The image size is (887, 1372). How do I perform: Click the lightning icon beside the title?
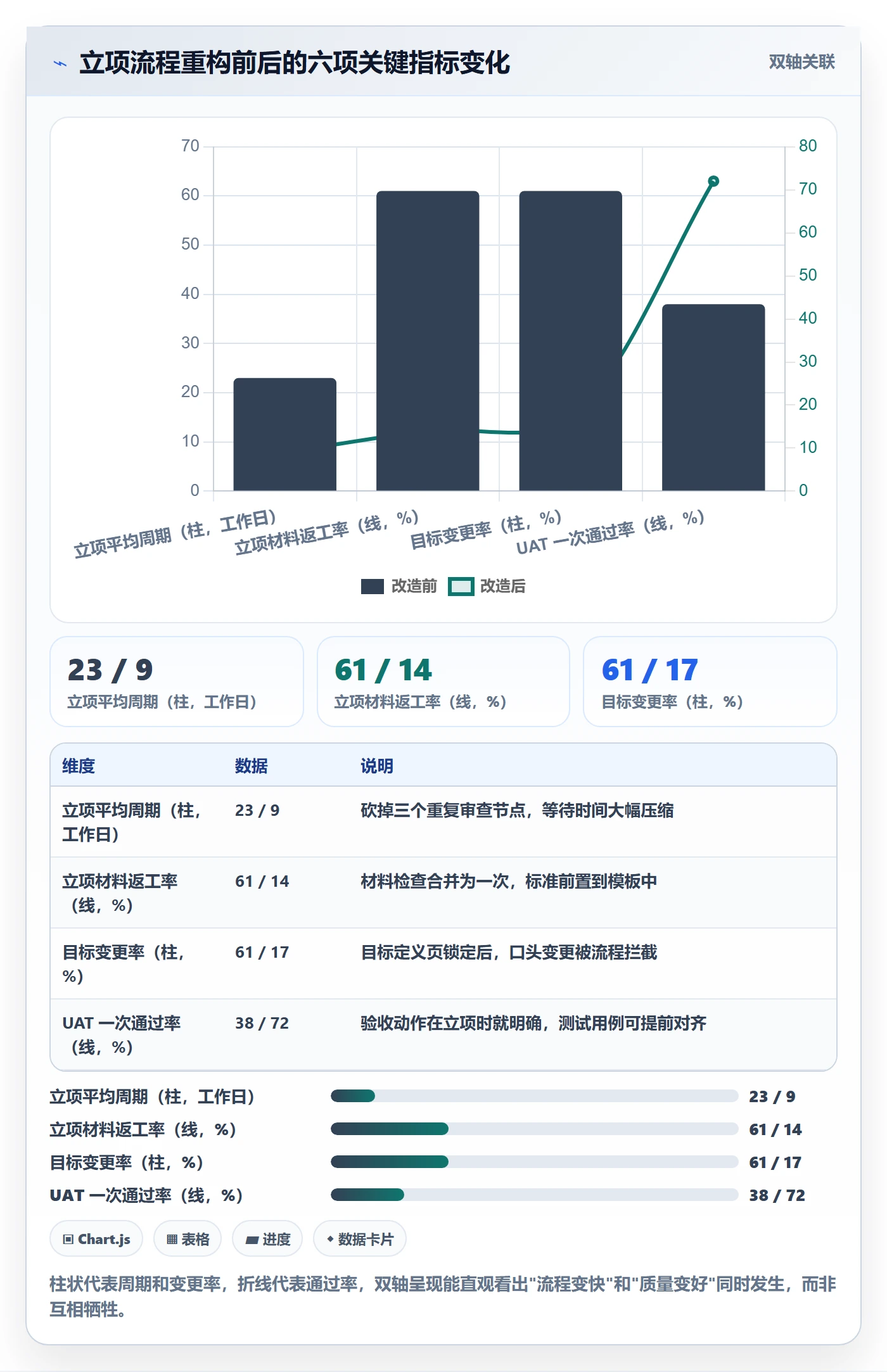click(x=60, y=63)
